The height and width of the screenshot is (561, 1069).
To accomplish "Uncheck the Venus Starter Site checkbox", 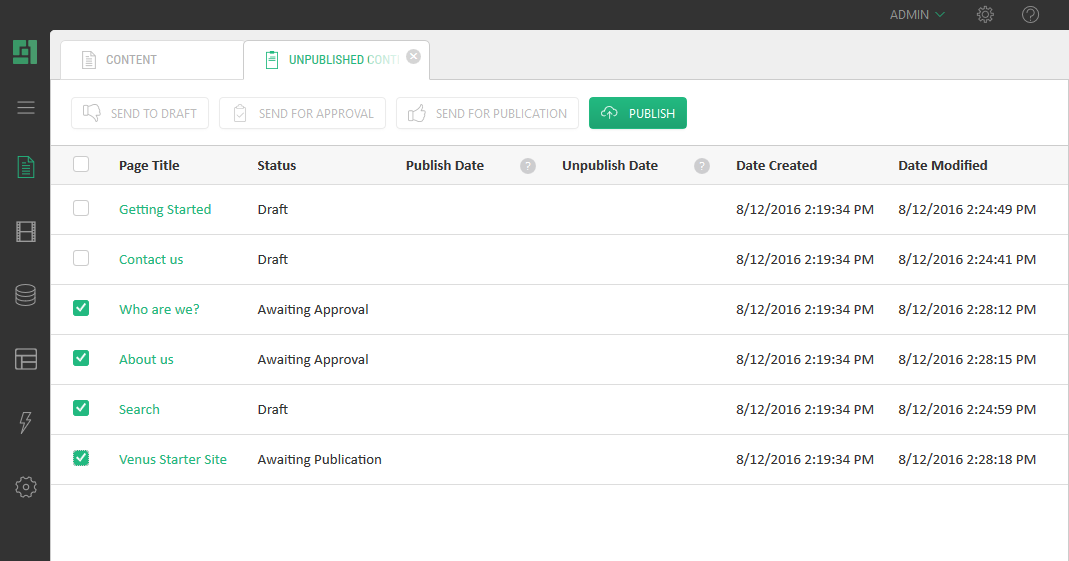I will tap(81, 458).
